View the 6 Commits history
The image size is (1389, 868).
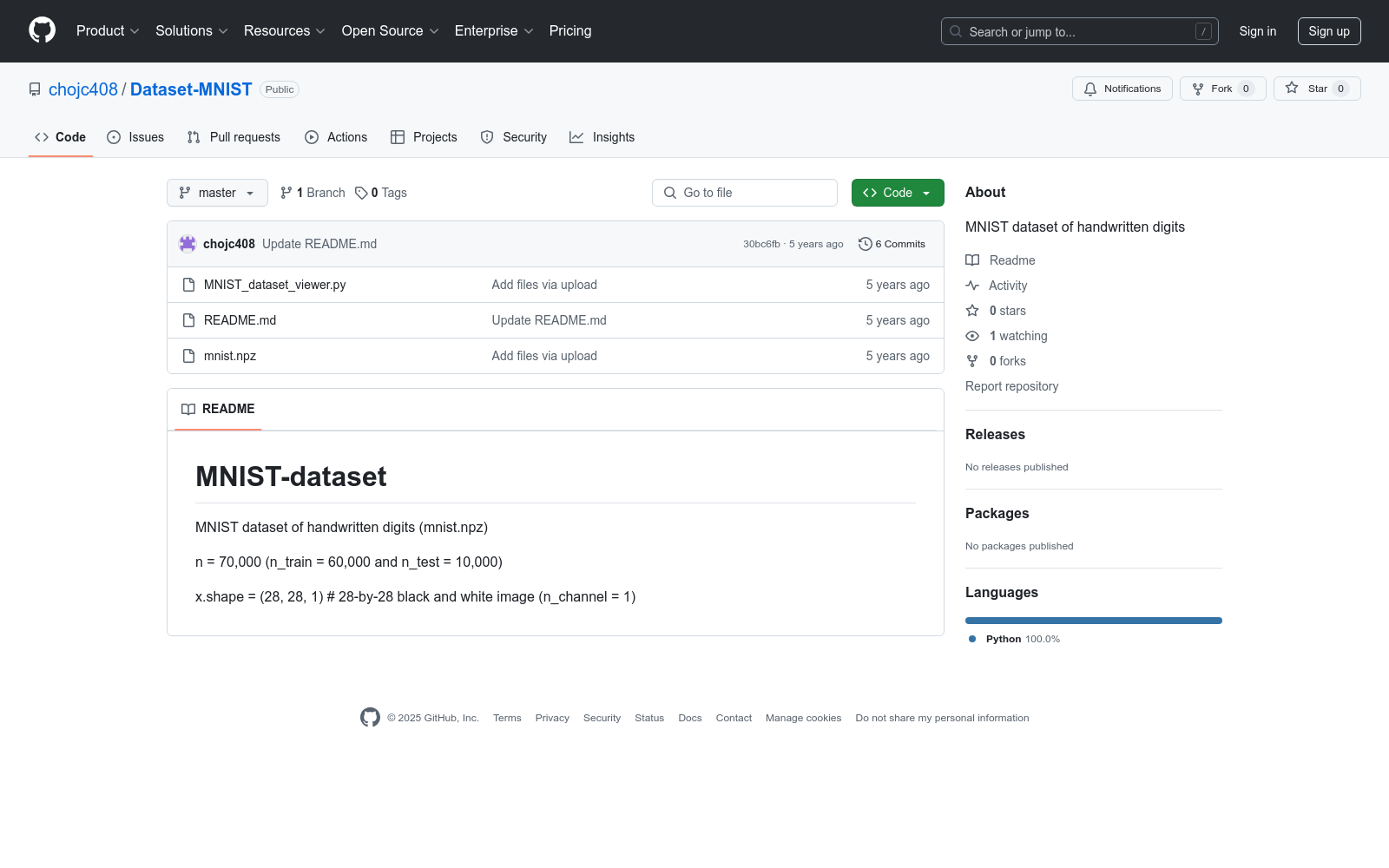pos(892,244)
